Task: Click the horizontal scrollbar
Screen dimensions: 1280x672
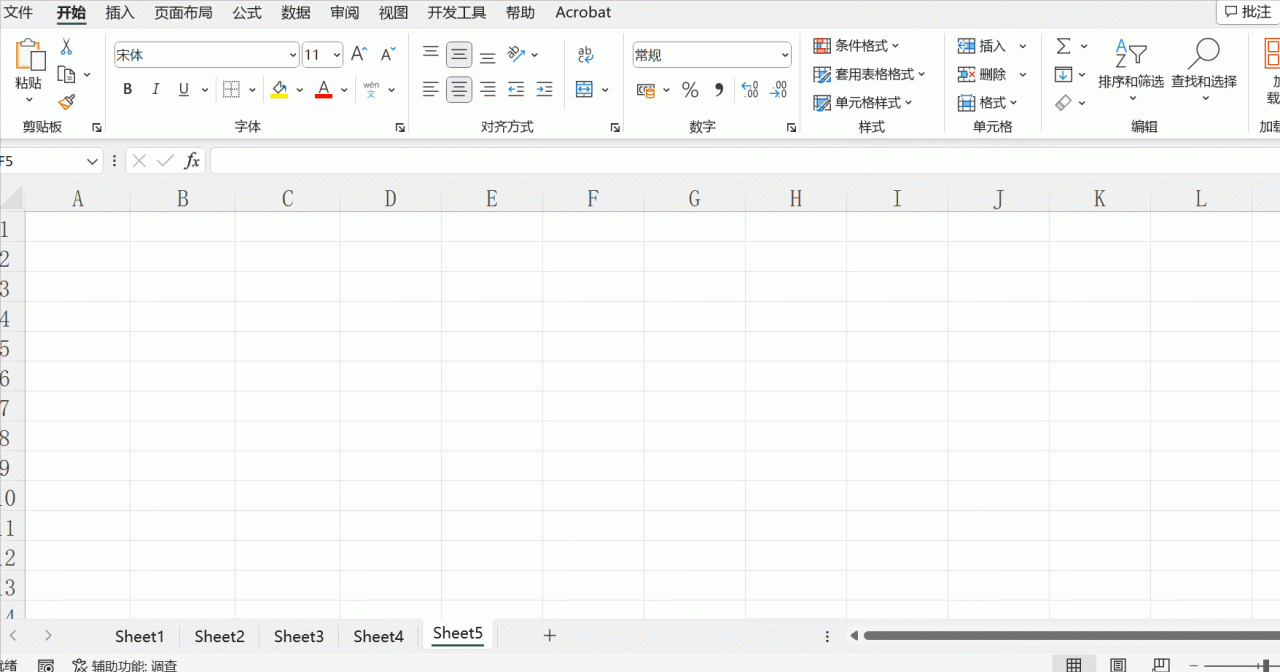Action: tap(1072, 635)
